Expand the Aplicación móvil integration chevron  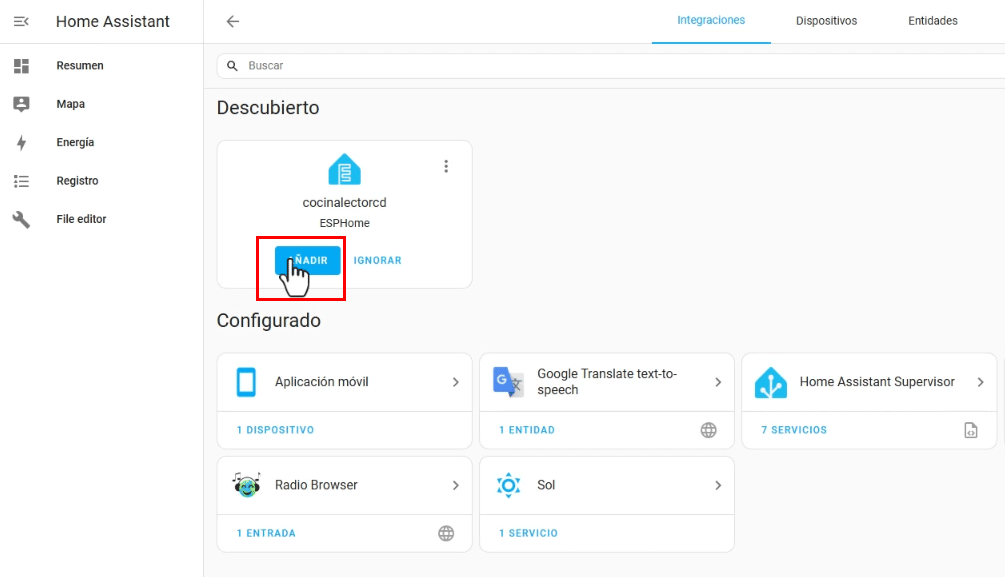[455, 382]
